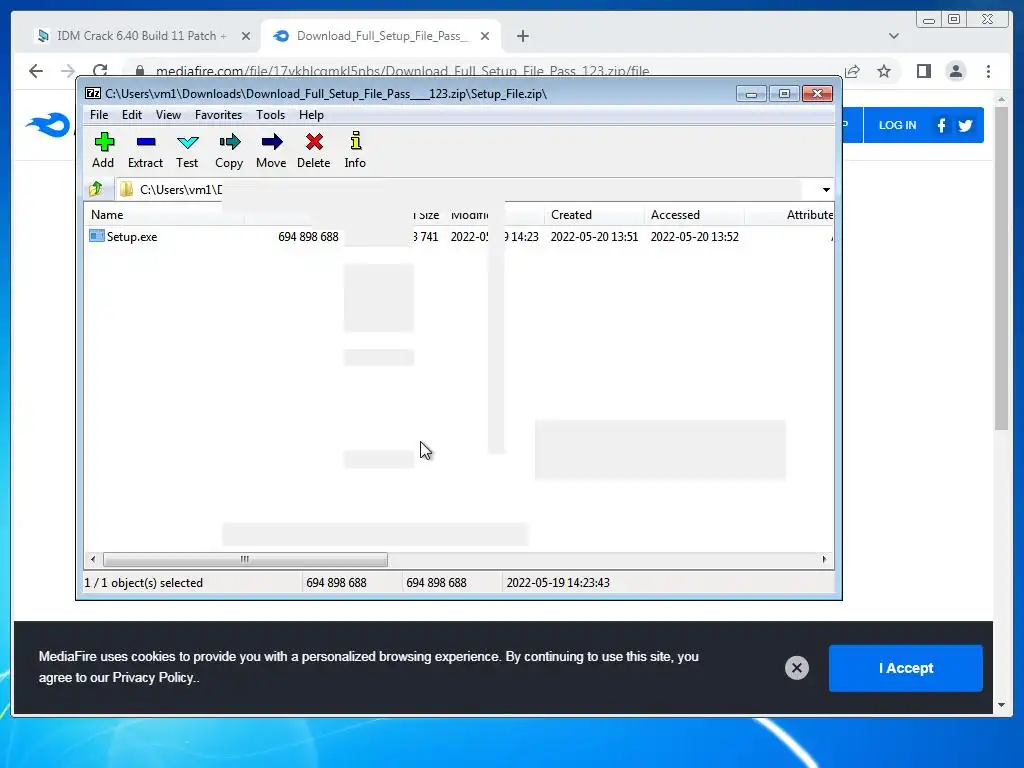
Task: Open Chrome's three-dot menu
Action: click(x=988, y=71)
